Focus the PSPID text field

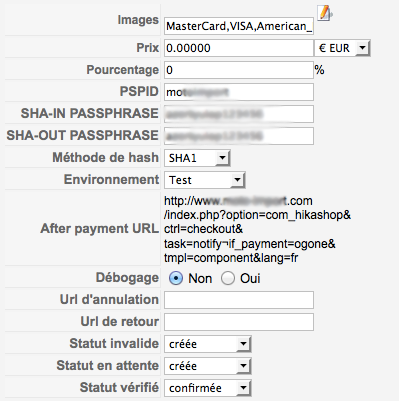click(239, 92)
